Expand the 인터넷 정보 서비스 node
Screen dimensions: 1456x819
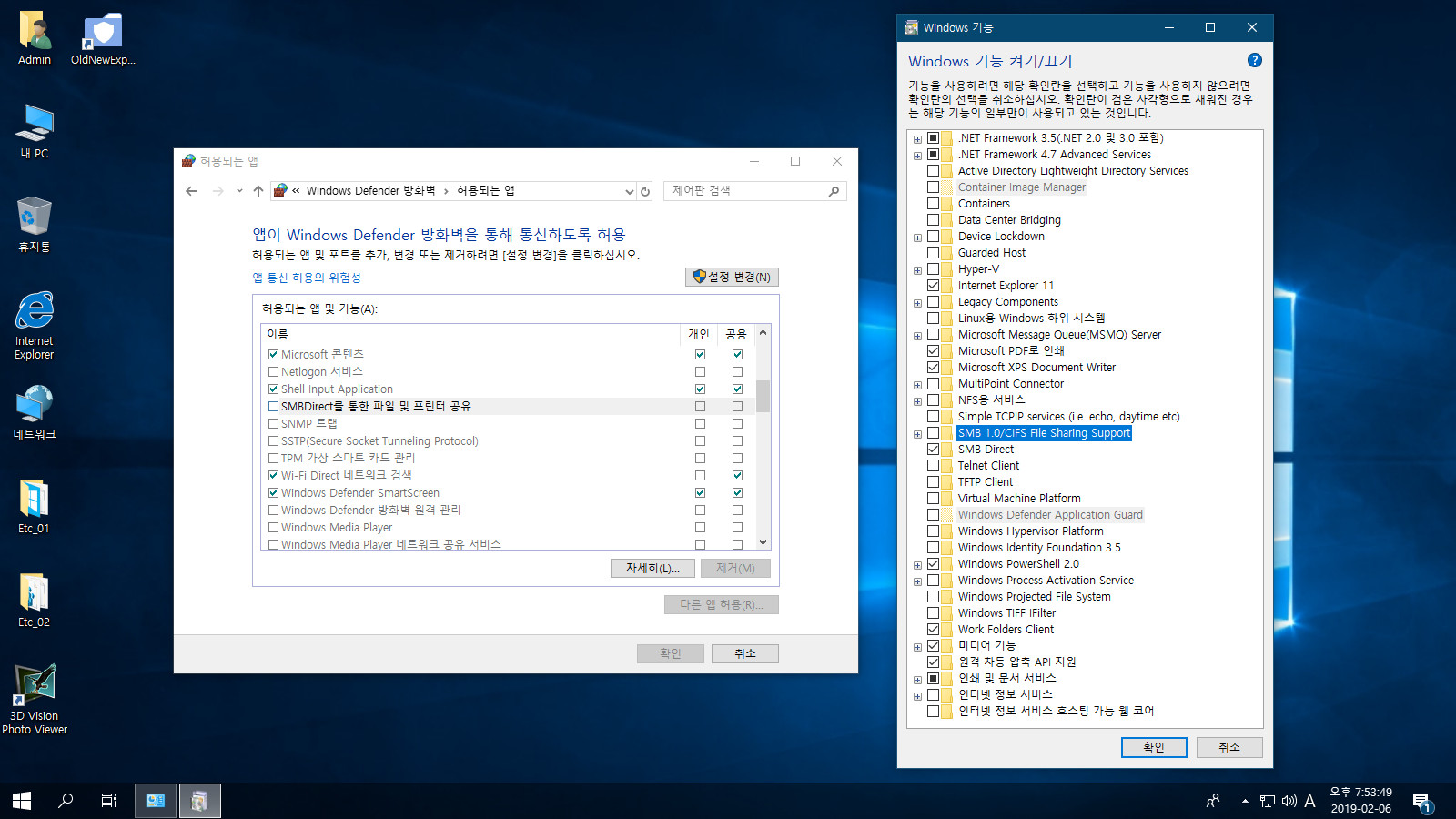click(x=917, y=696)
